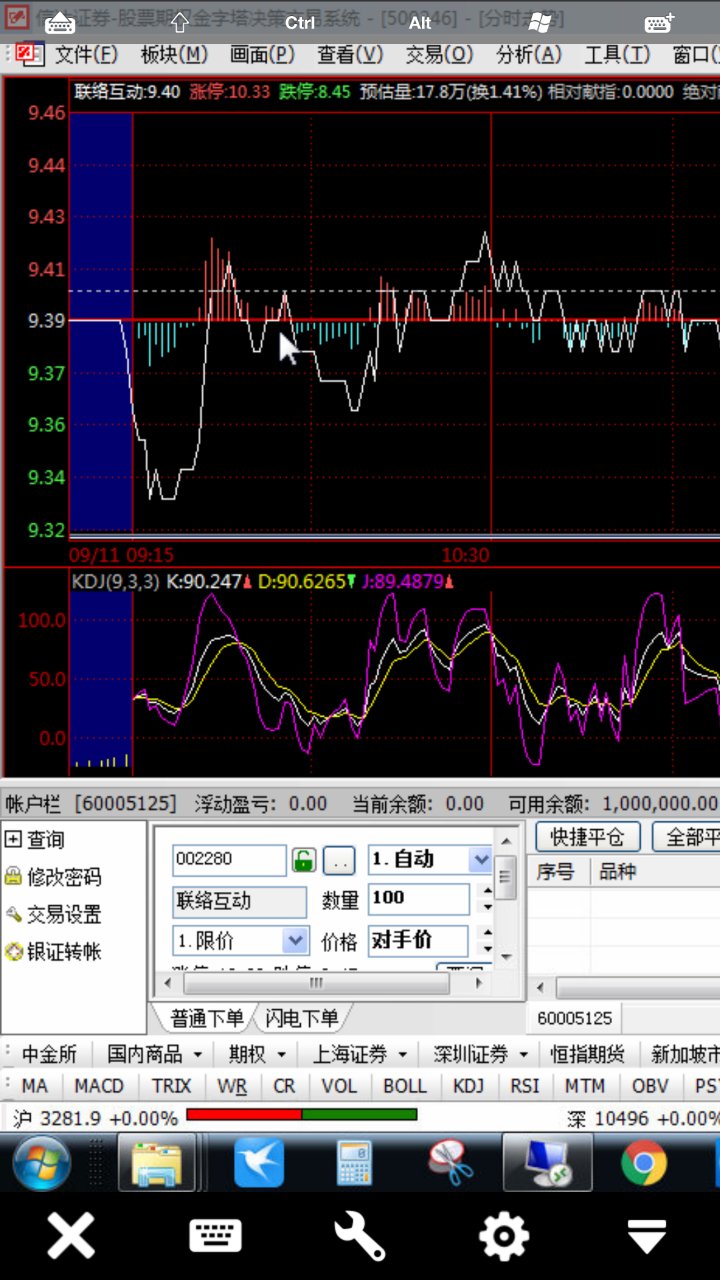Select 恒指期货 button
Viewport: 720px width, 1280px height.
(x=587, y=1054)
